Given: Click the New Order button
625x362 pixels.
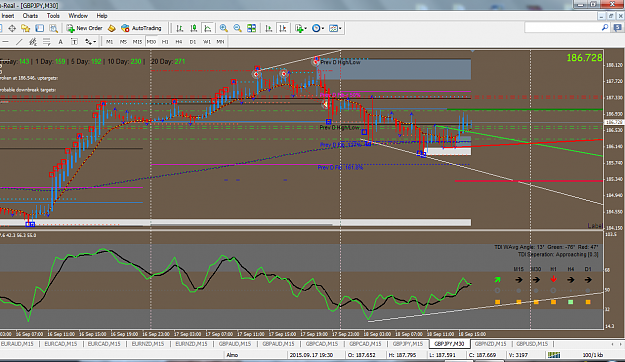Looking at the screenshot, I should [x=85, y=28].
